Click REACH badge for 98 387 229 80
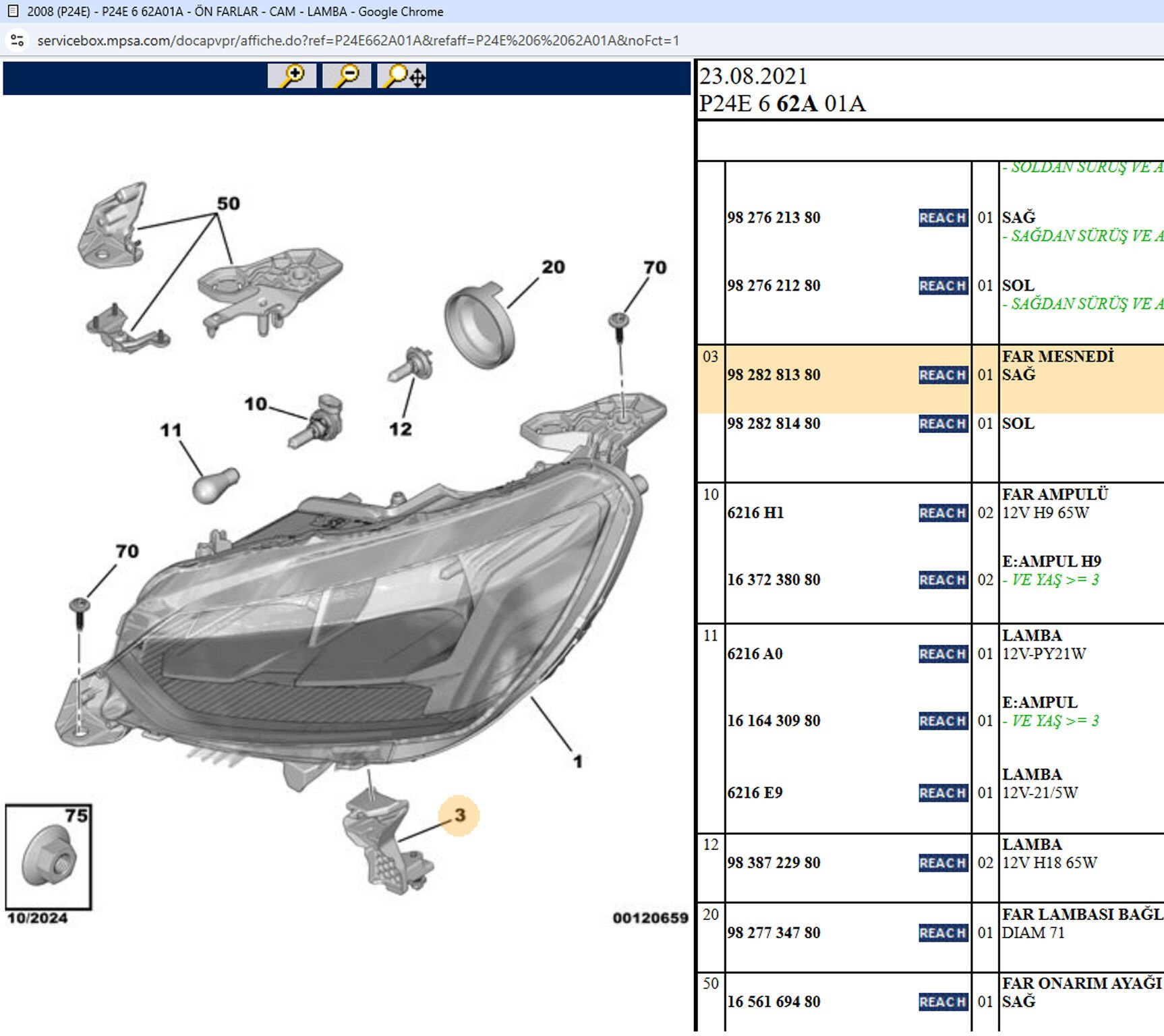1164x1036 pixels. point(943,863)
